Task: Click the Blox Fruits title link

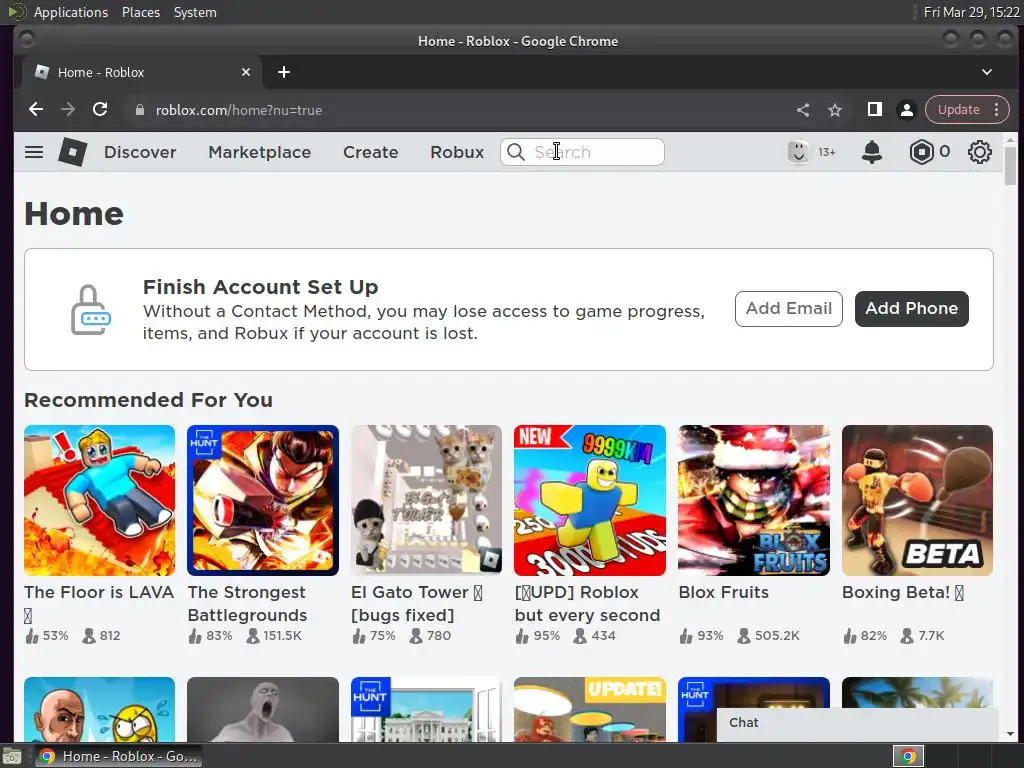Action: point(724,592)
